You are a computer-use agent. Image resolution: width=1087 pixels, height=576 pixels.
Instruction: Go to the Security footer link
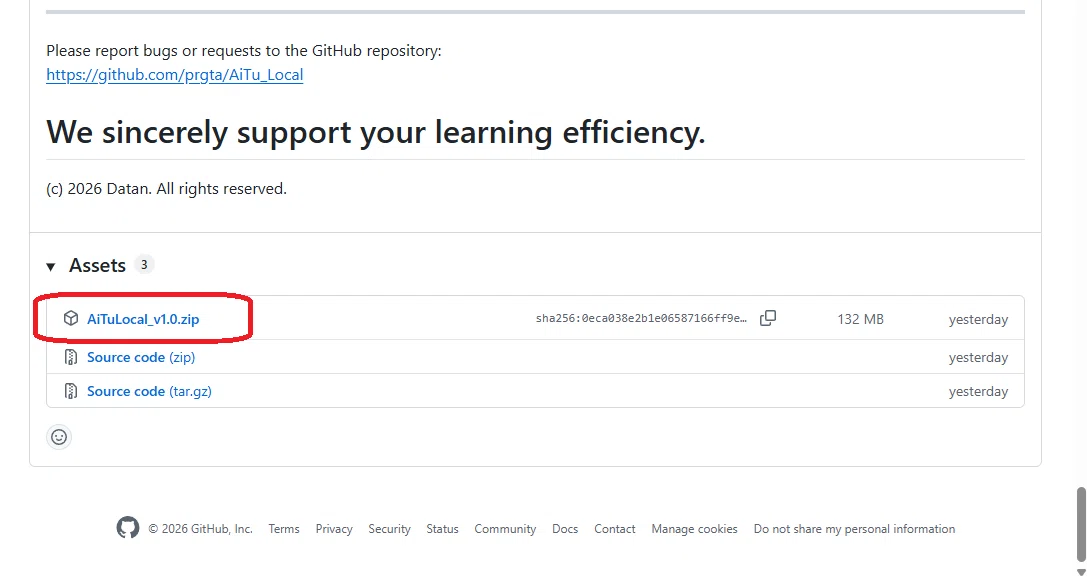tap(389, 529)
